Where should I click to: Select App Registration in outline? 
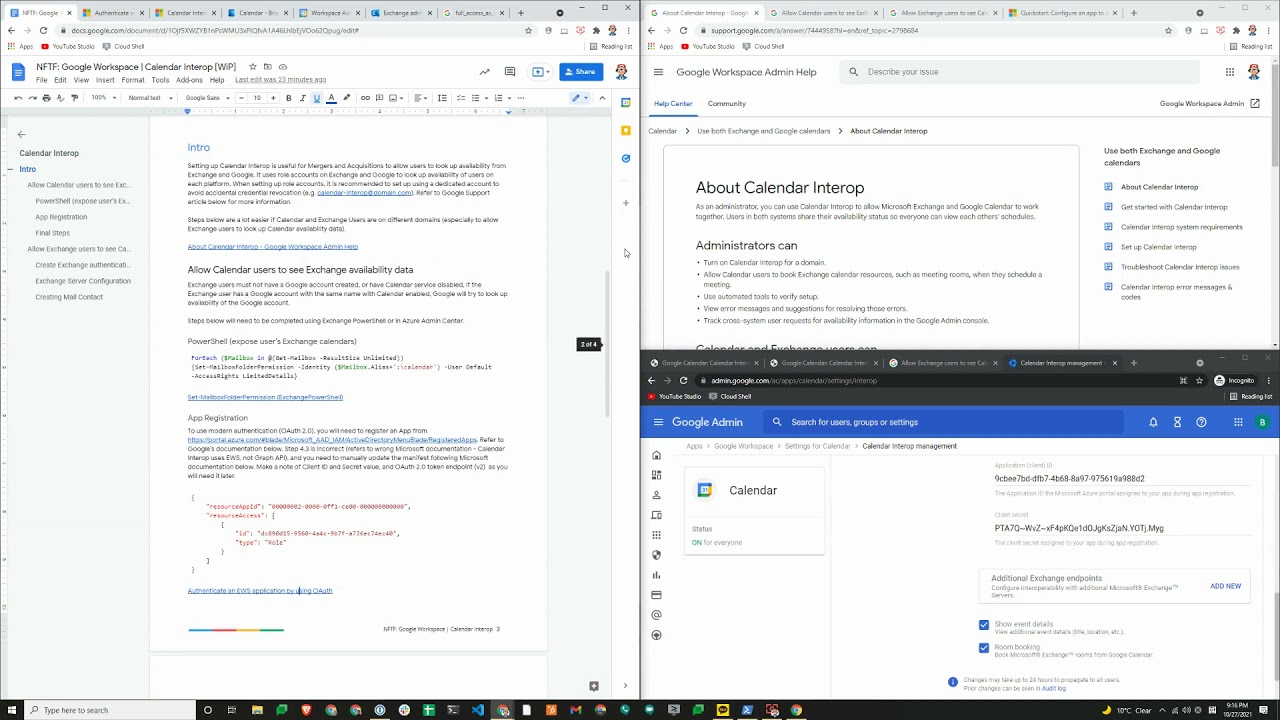coord(61,217)
